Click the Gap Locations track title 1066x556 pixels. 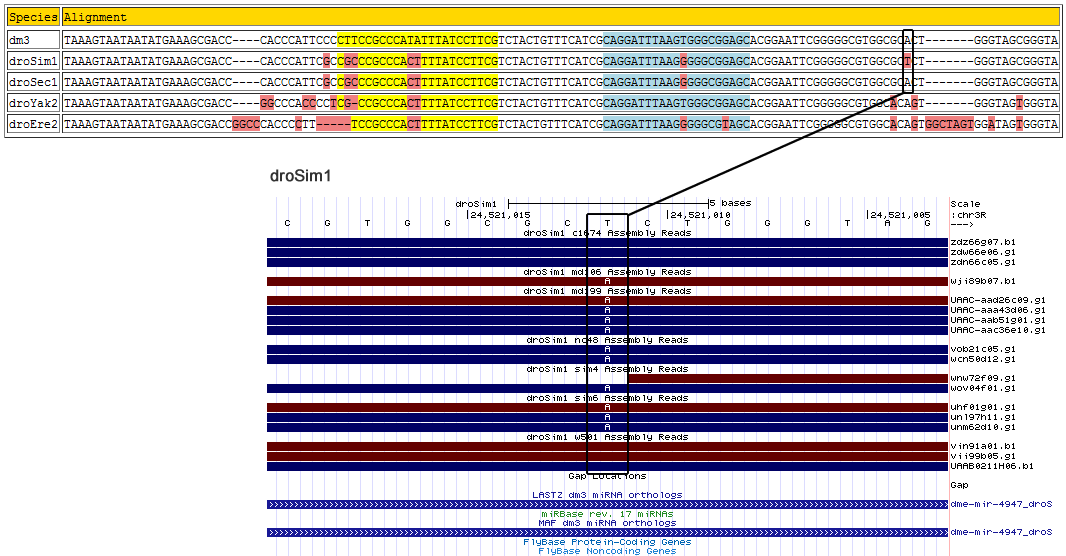607,476
